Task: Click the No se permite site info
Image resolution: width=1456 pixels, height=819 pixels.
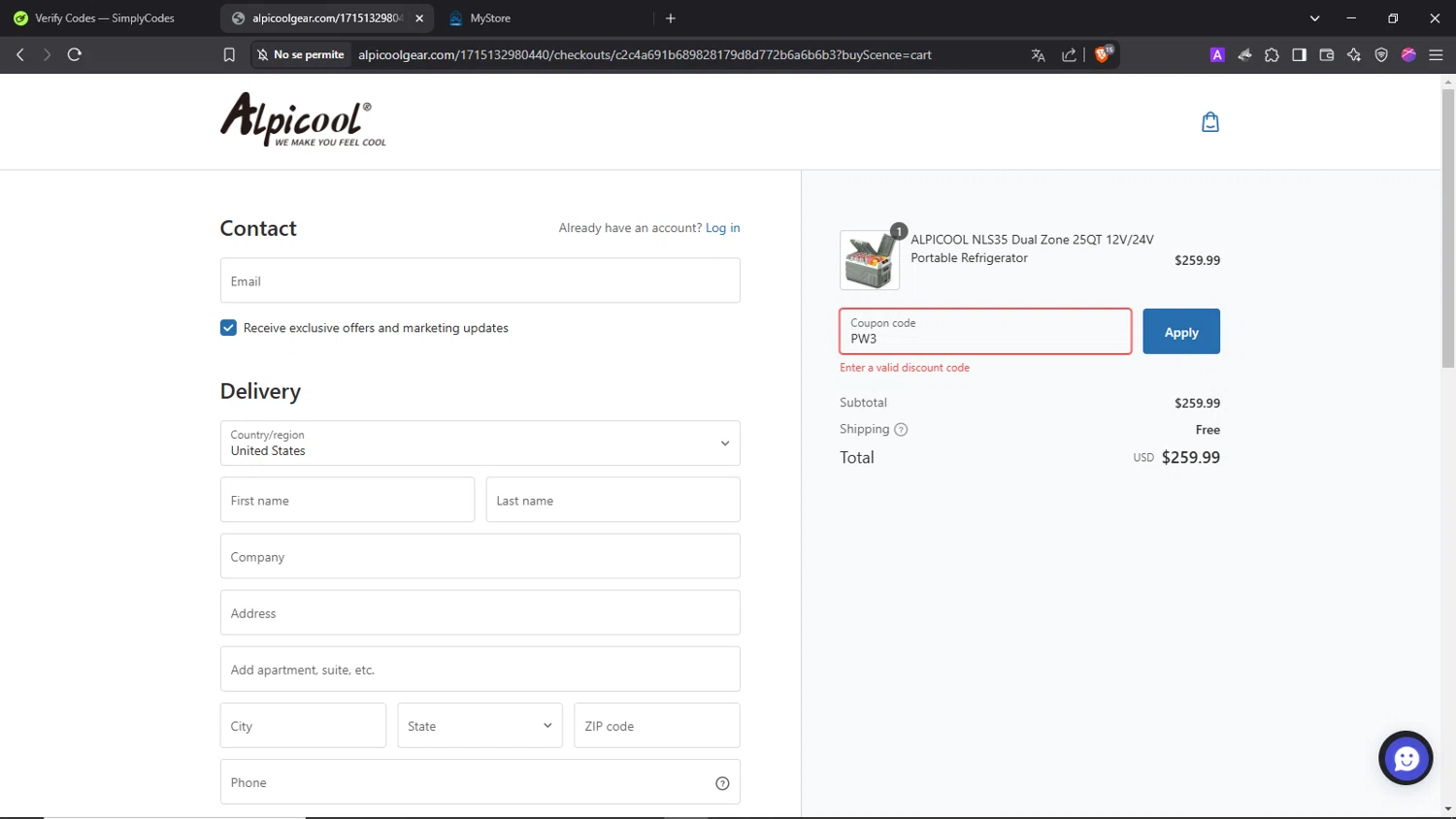Action: pyautogui.click(x=300, y=55)
